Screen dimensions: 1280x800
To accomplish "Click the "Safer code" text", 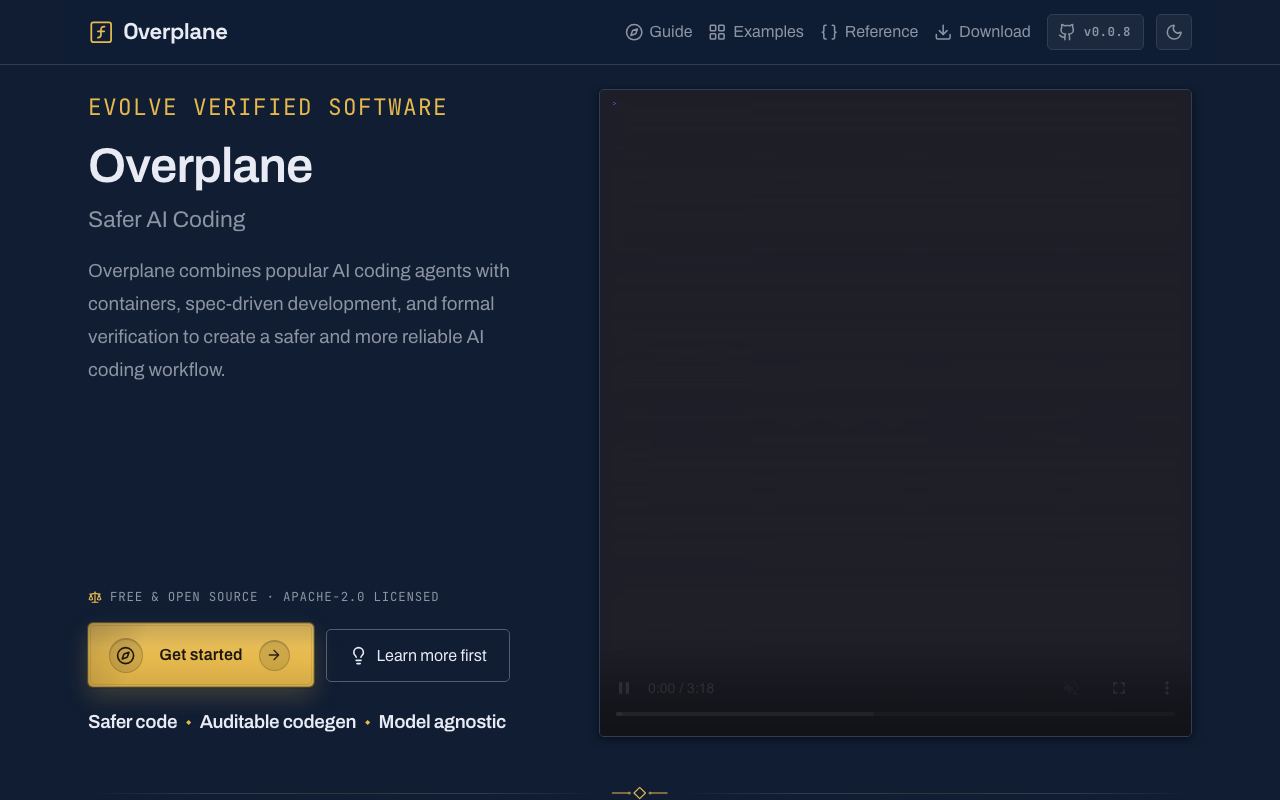I will pos(132,722).
